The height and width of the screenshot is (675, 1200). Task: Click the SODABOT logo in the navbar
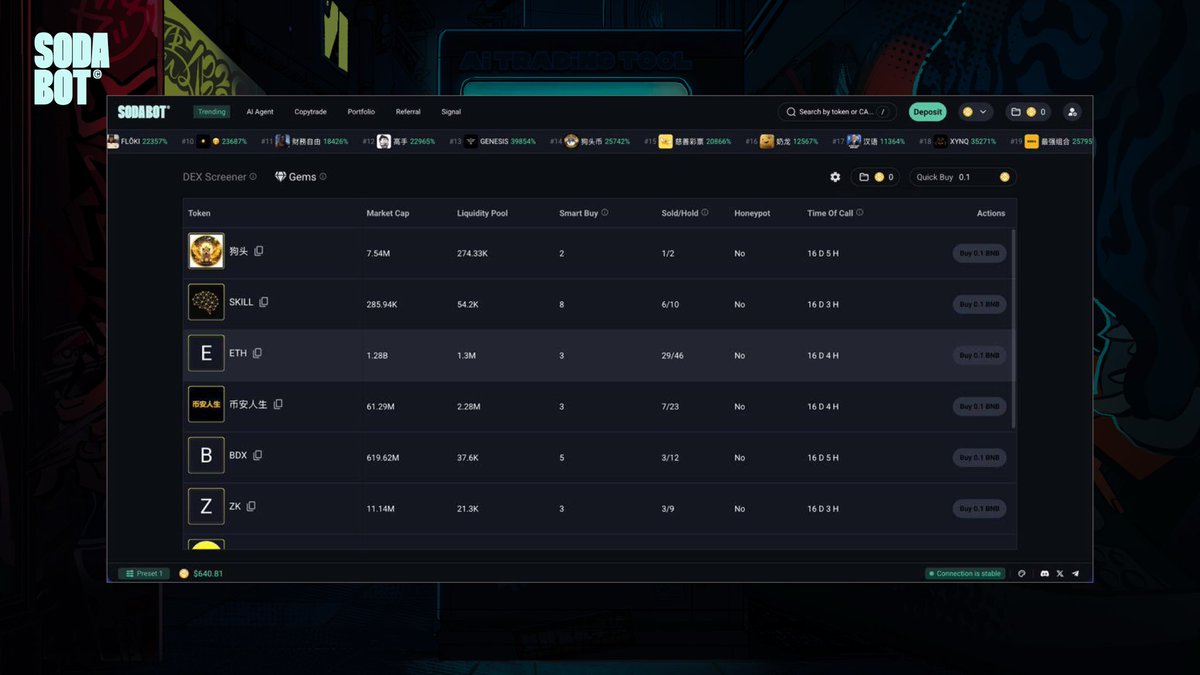(144, 112)
